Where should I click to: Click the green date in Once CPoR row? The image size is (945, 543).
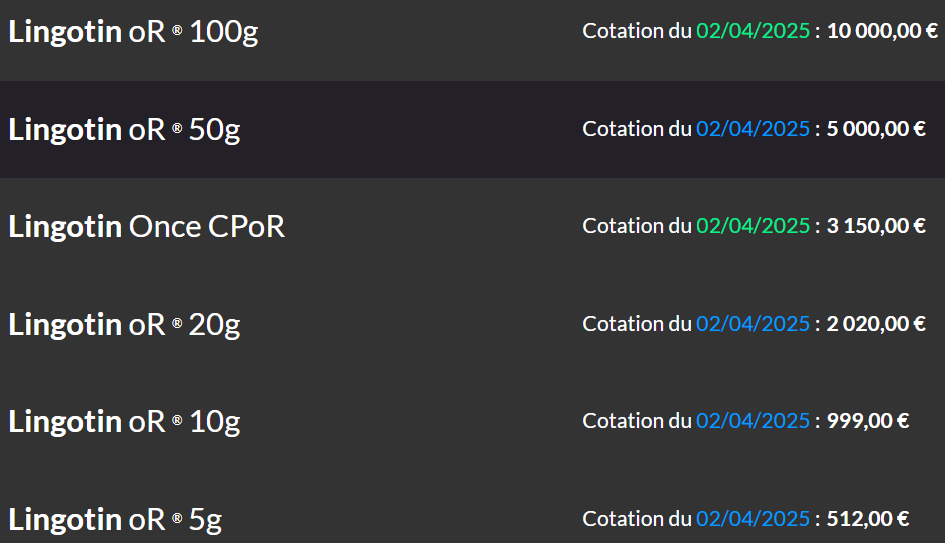tap(753, 226)
